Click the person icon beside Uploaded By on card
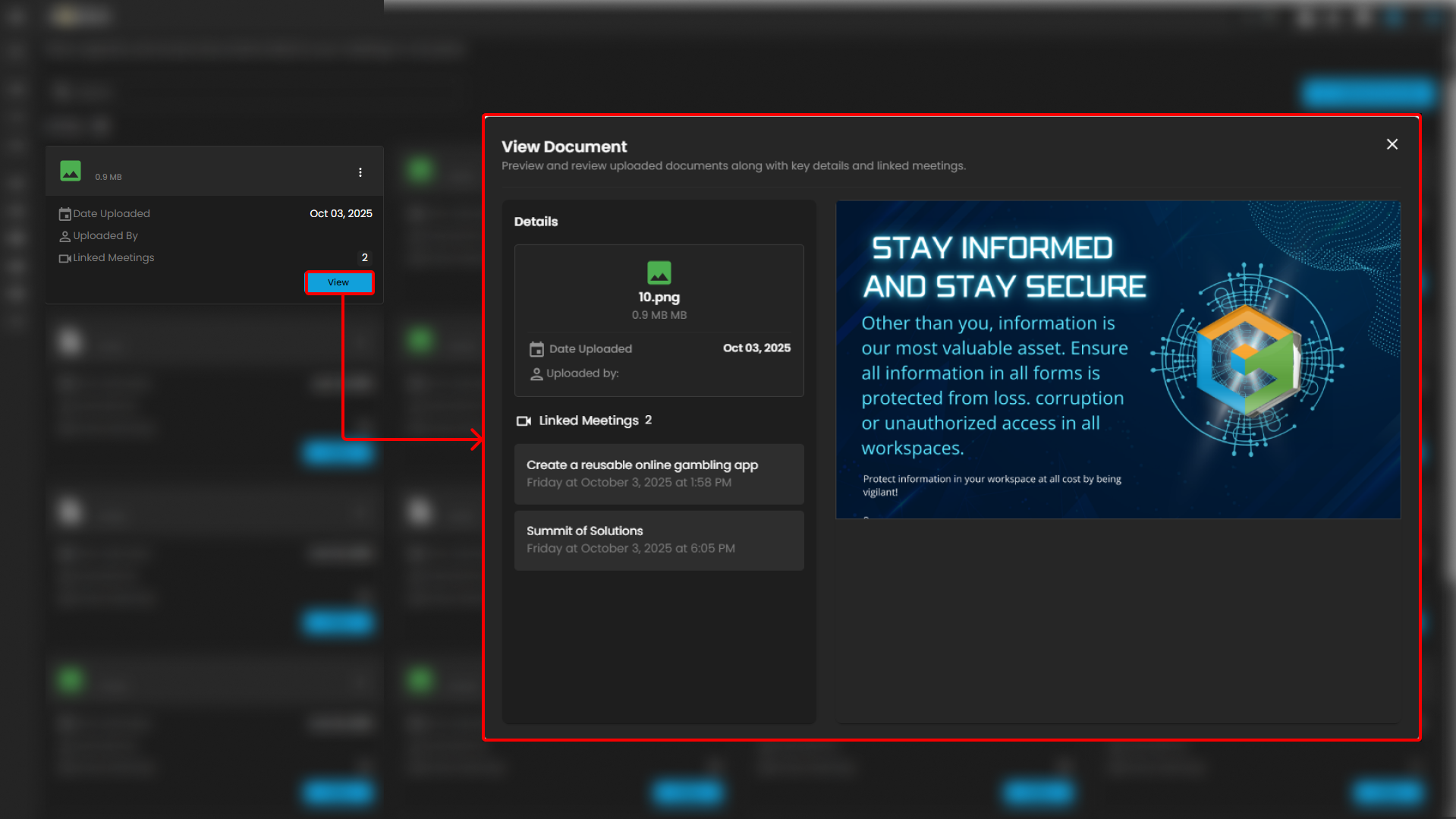 pos(64,236)
